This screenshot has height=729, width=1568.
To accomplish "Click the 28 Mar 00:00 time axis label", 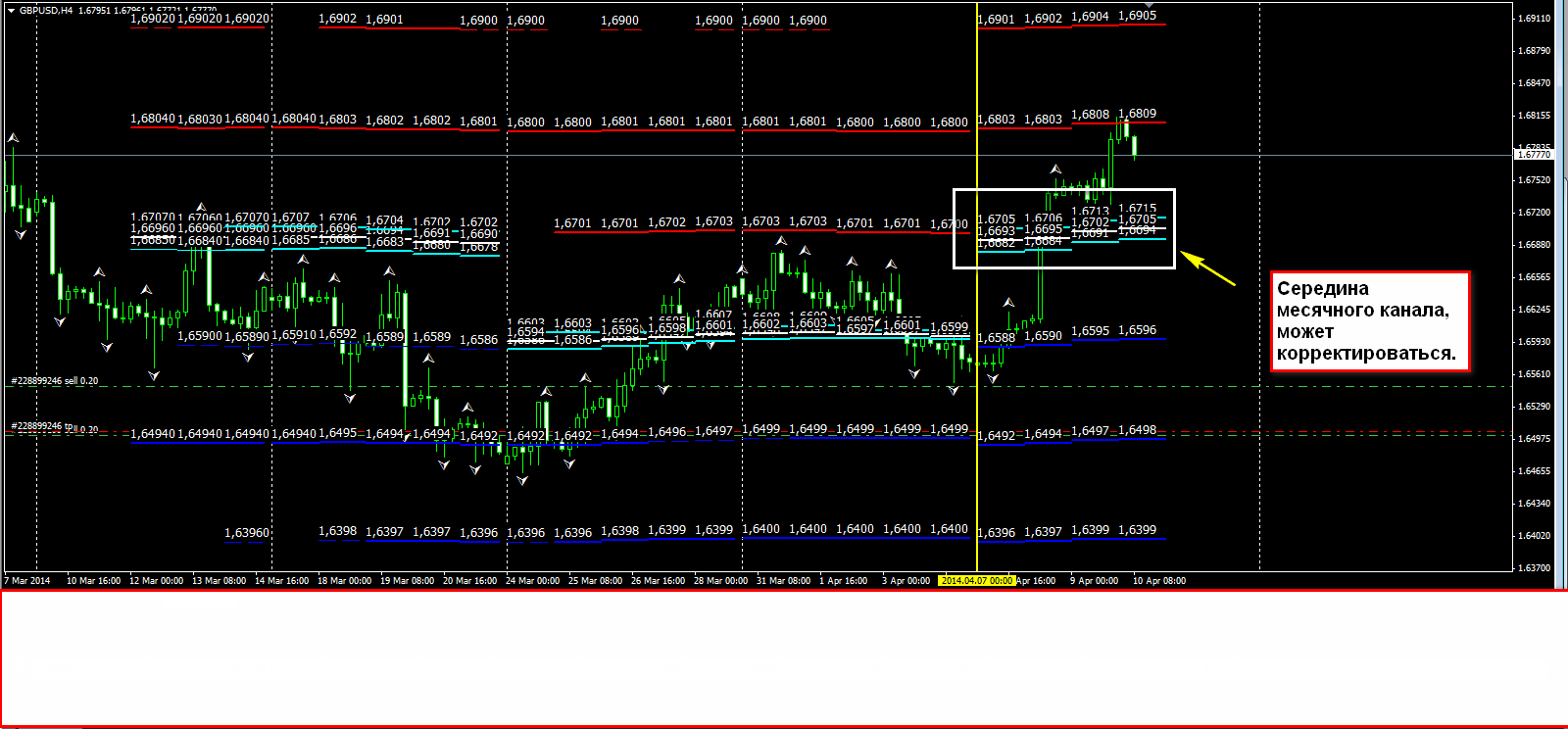I will click(720, 580).
